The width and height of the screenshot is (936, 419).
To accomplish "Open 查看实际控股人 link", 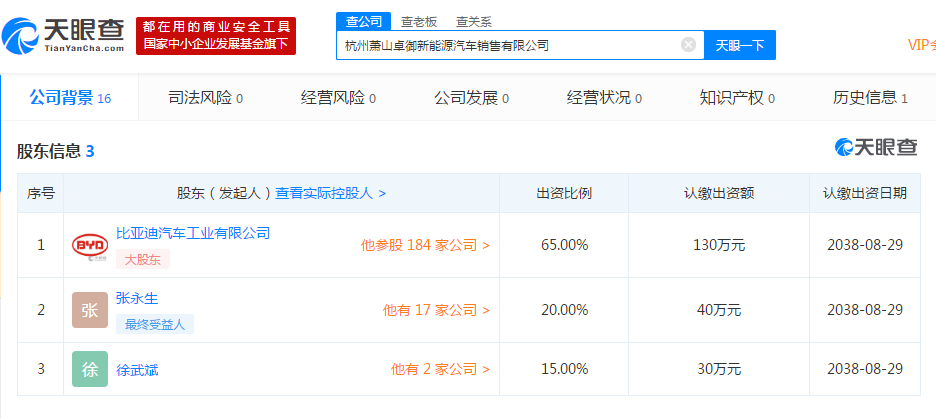I will coord(331,193).
